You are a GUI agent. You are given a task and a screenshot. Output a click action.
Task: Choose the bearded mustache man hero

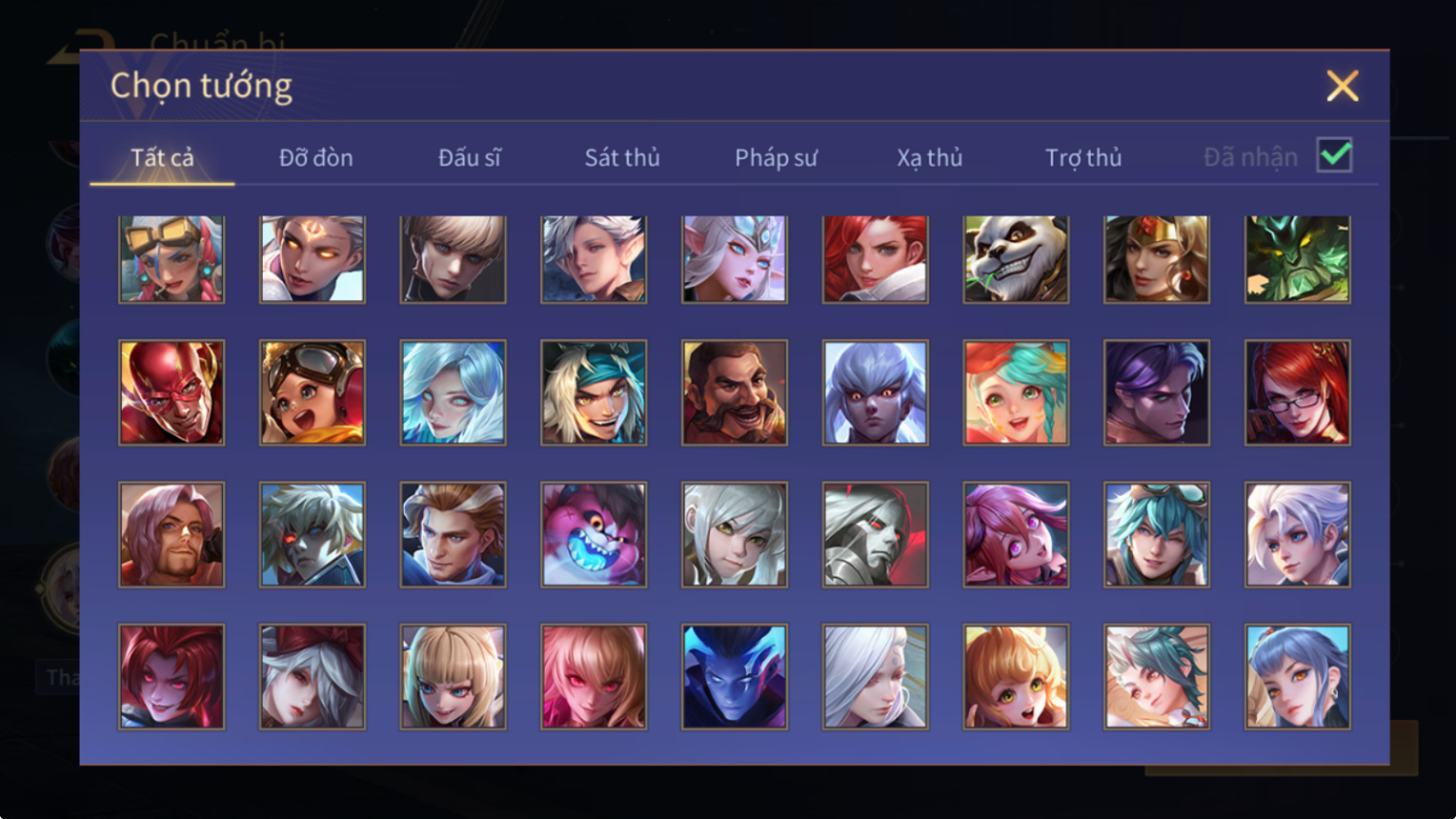pos(735,393)
